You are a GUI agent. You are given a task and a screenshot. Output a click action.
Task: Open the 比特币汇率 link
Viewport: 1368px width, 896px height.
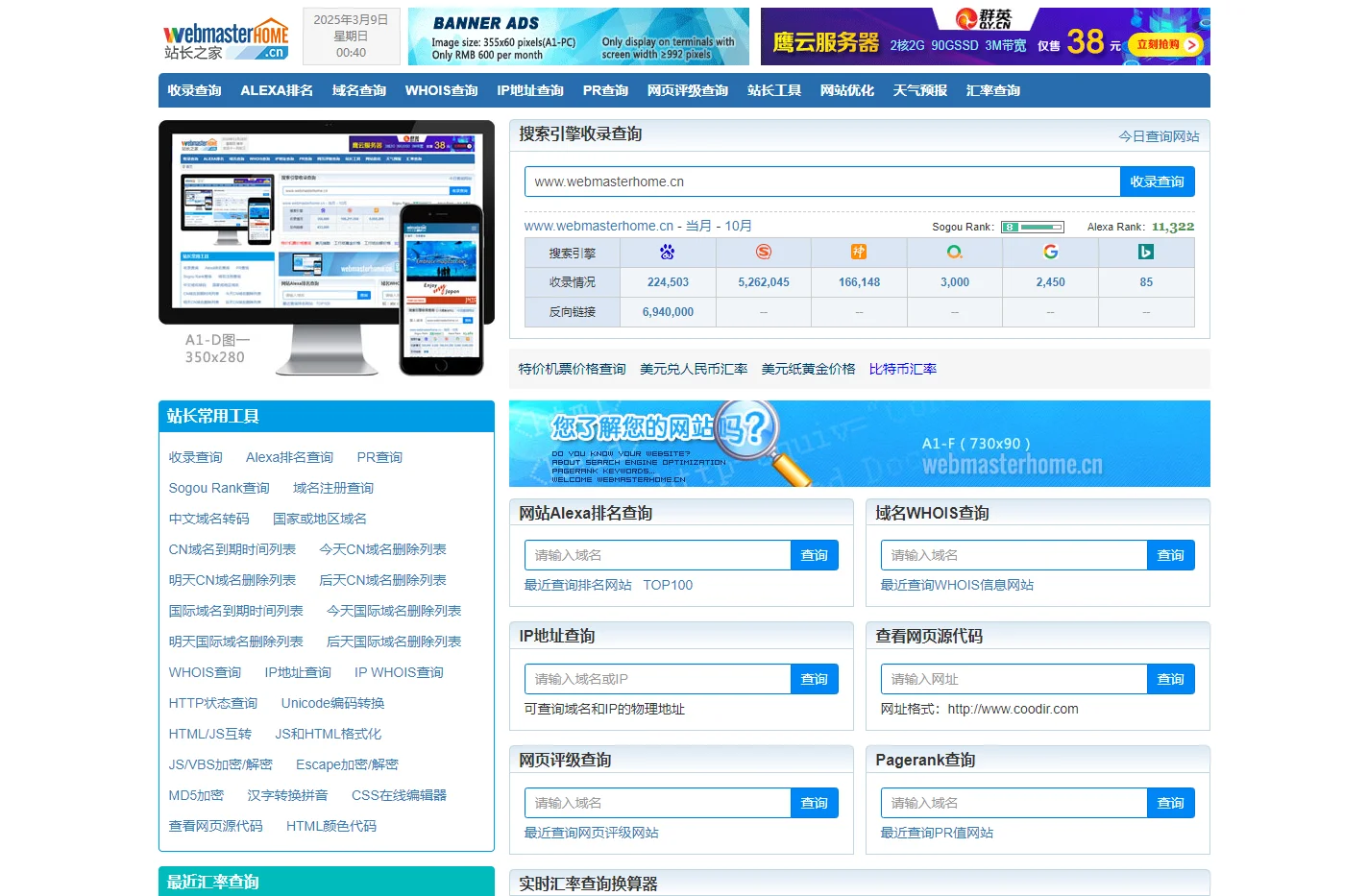pos(903,369)
